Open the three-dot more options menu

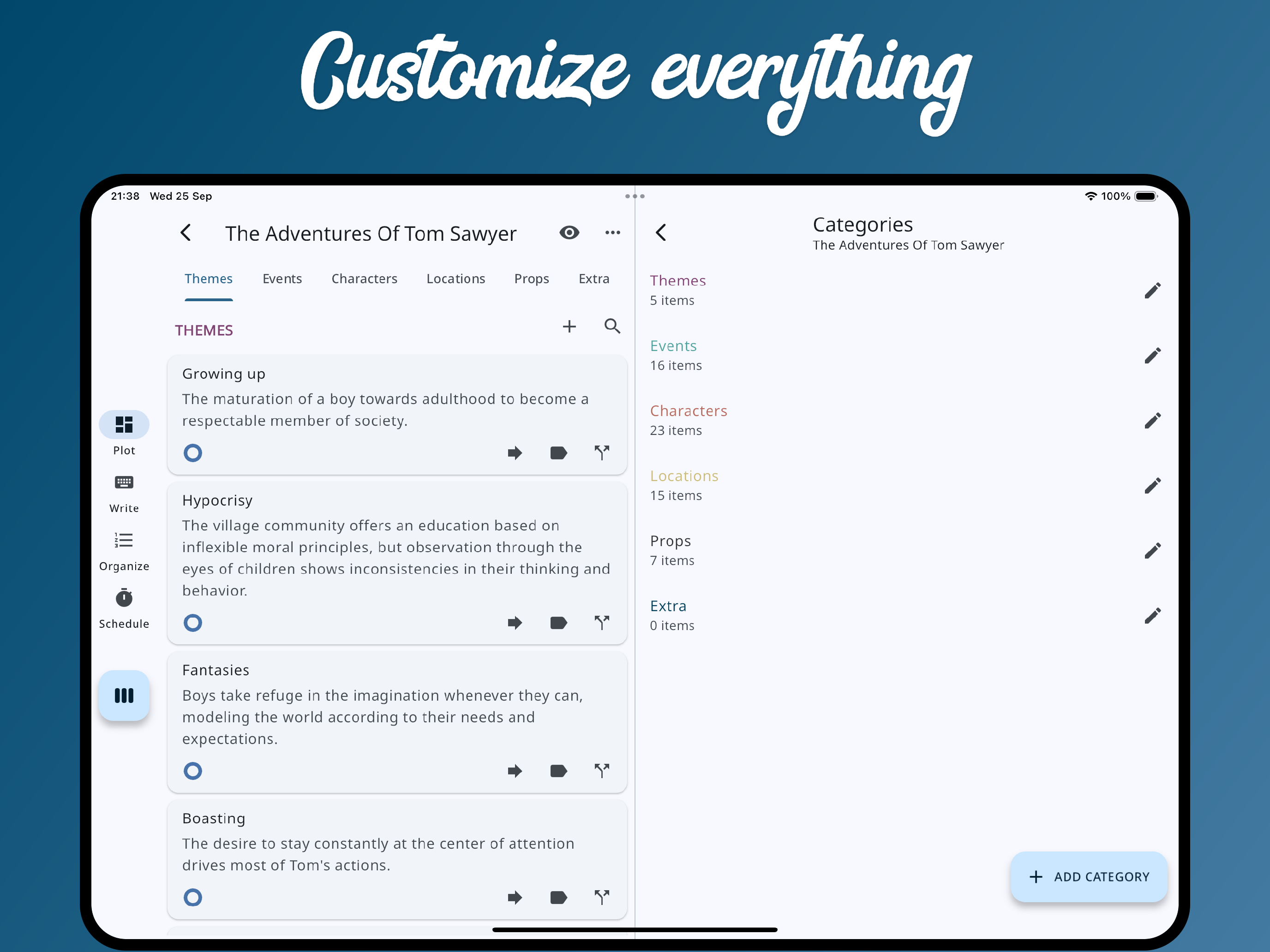(612, 232)
